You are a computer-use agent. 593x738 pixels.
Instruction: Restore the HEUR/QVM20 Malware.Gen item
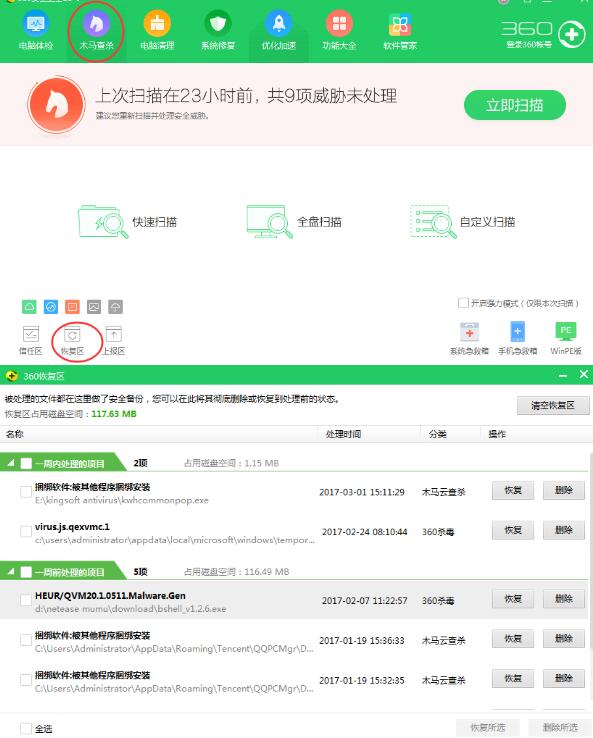coord(513,599)
